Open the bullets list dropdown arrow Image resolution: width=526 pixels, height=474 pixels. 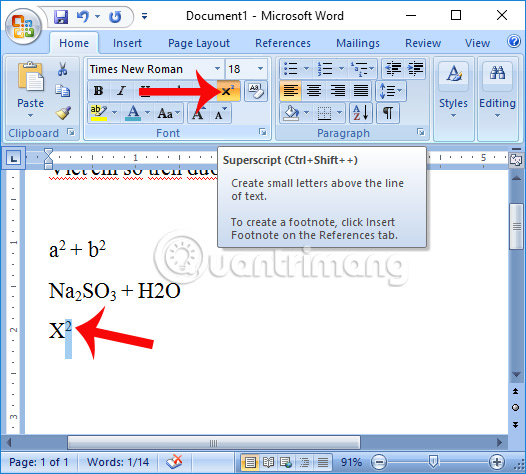(306, 69)
